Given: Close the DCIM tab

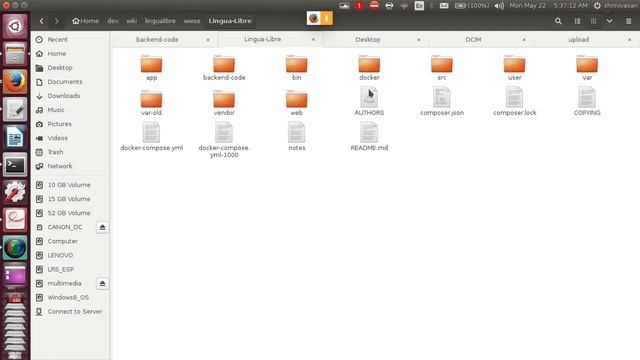Looking at the screenshot, I should click(x=524, y=40).
